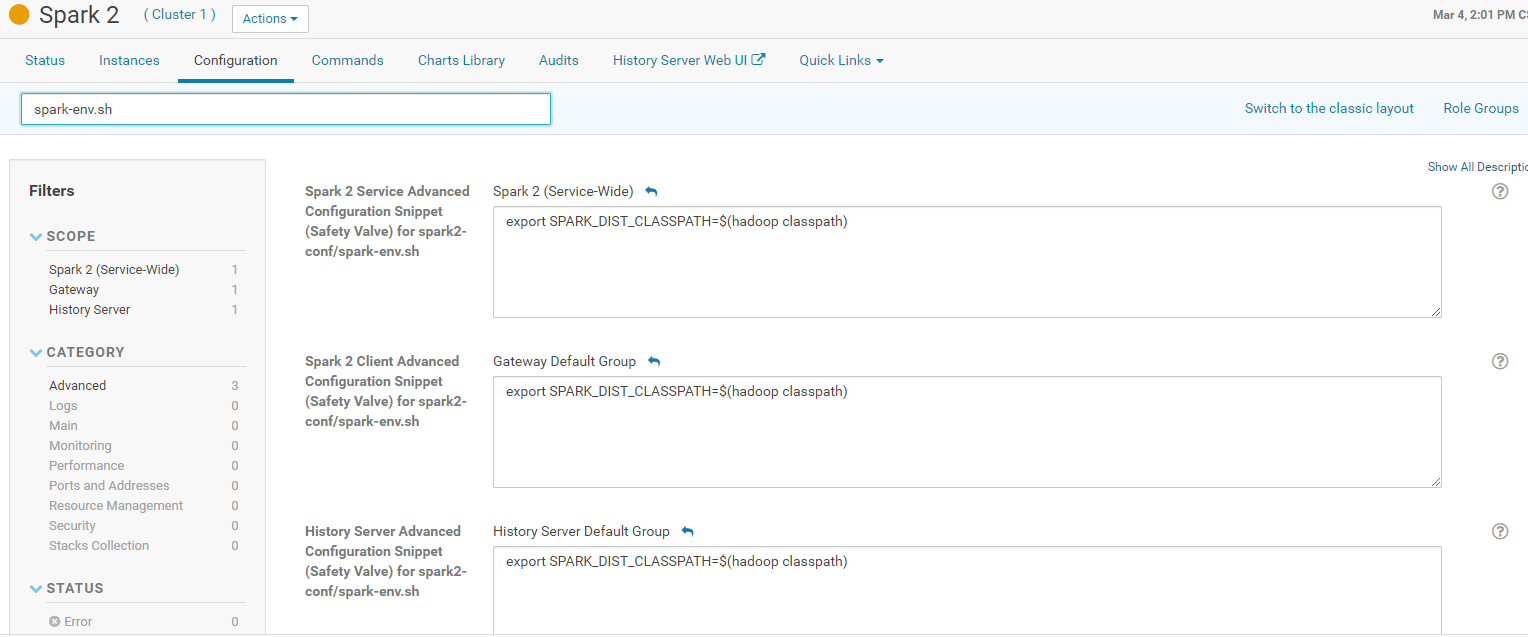The width and height of the screenshot is (1528, 637).
Task: Open help icon for Spark 2 Client snippet
Action: 1500,361
